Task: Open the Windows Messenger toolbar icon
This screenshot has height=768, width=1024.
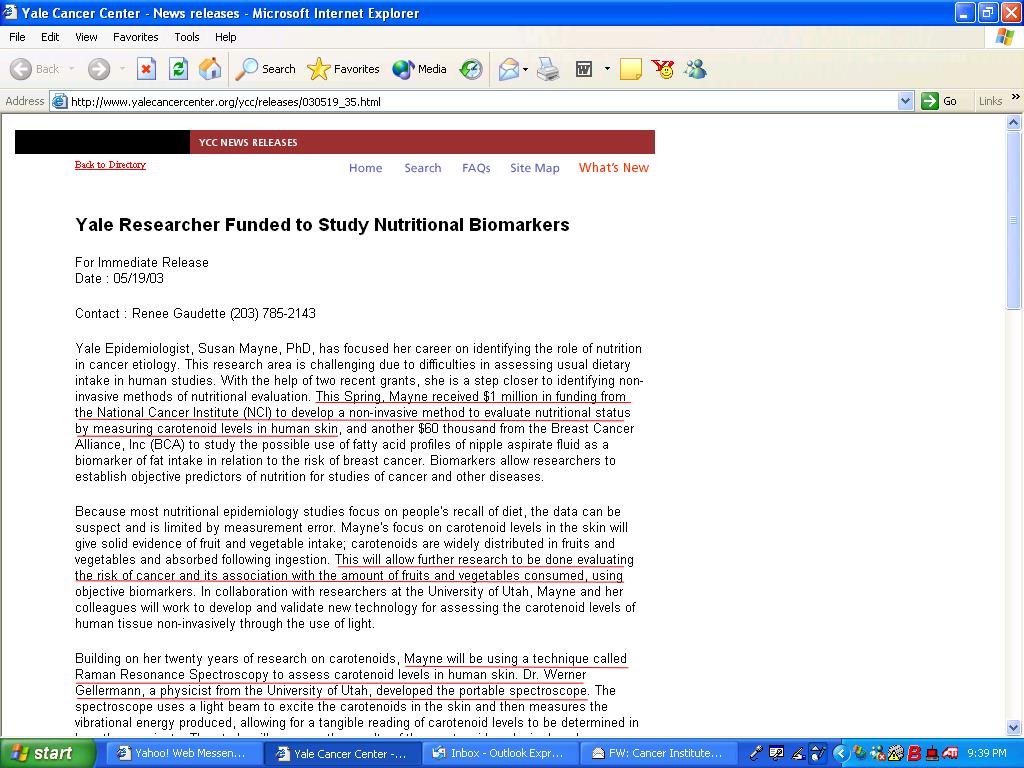Action: coord(696,69)
